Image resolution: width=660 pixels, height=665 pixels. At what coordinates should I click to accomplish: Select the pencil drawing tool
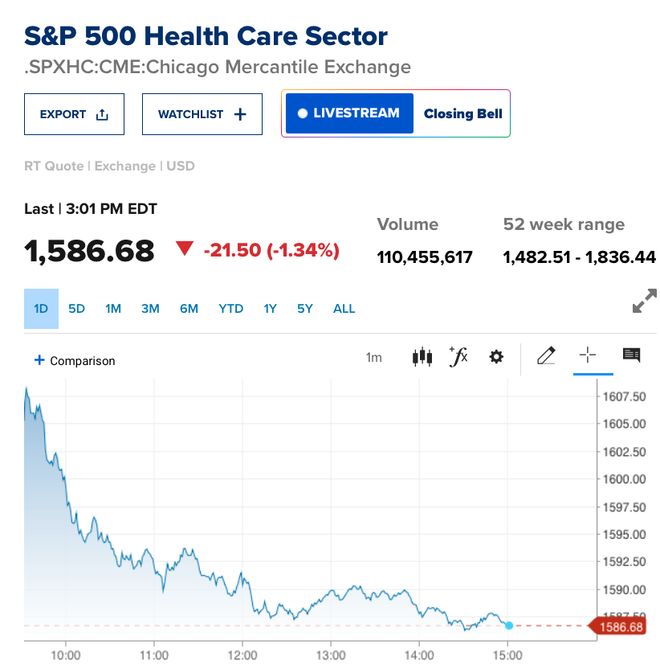tap(546, 356)
